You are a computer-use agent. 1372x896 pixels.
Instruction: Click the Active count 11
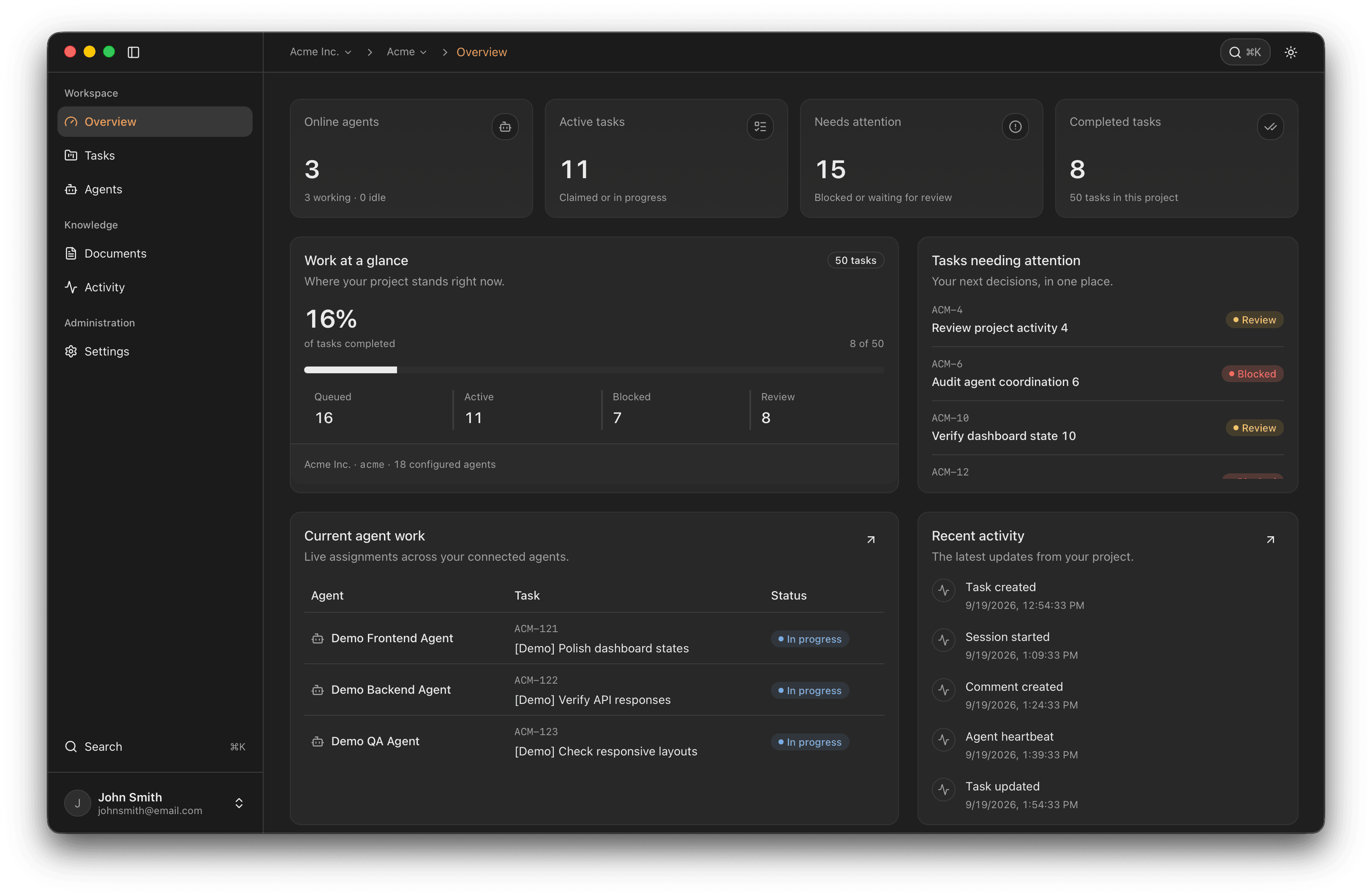coord(473,418)
